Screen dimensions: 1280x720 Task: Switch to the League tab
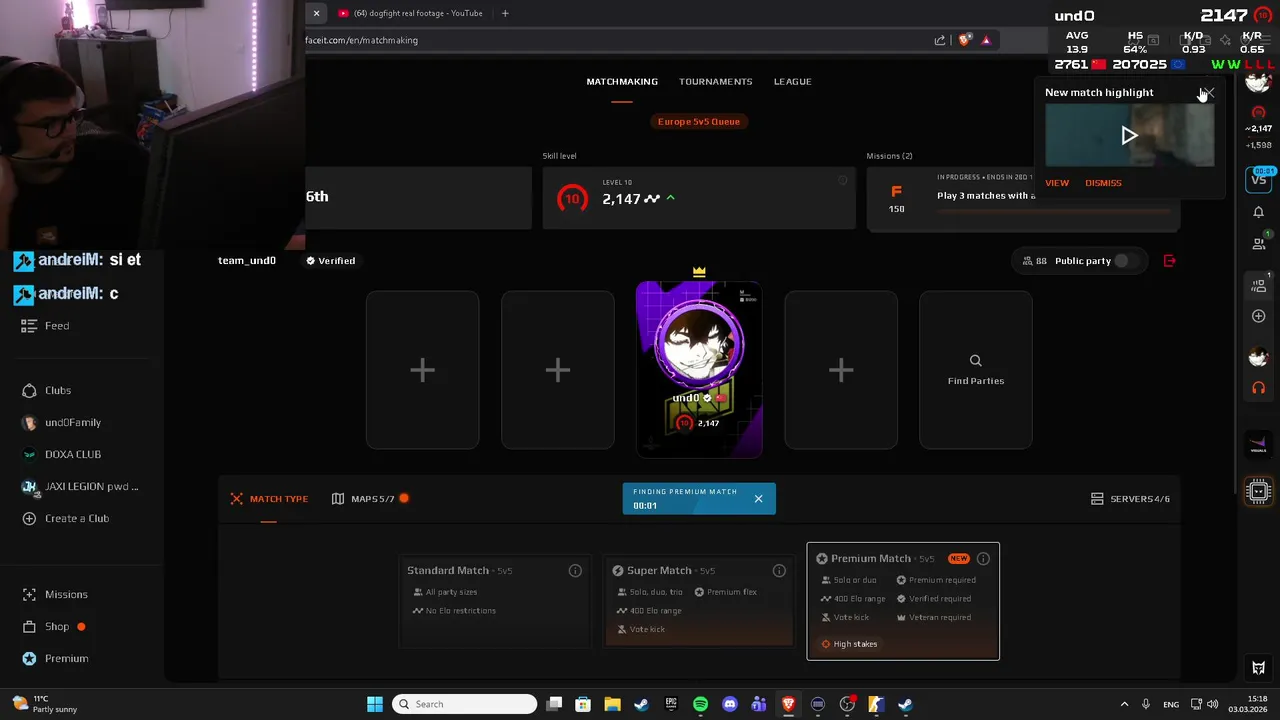792,81
